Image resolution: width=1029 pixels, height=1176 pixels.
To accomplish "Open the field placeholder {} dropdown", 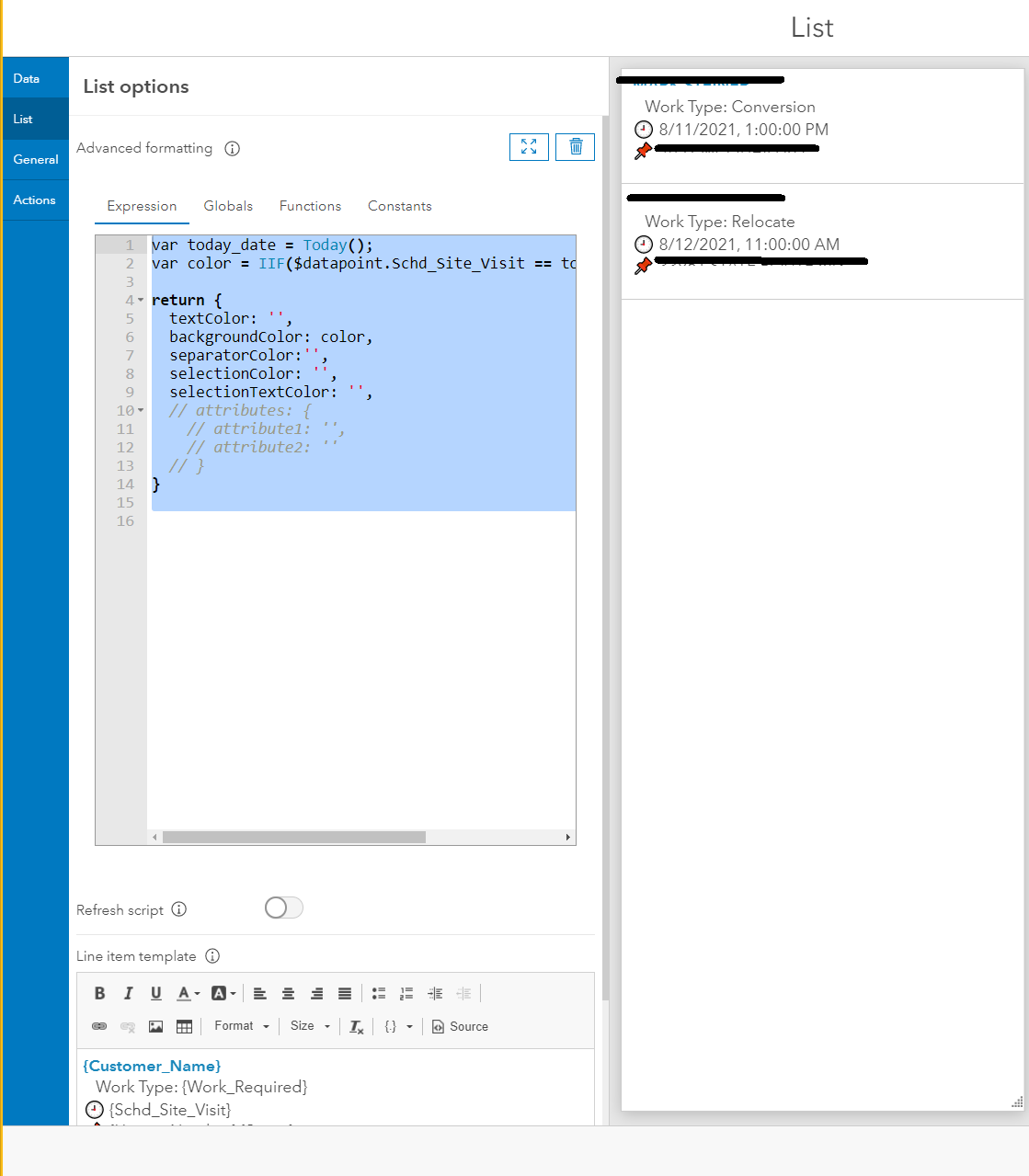I will pos(398,1026).
